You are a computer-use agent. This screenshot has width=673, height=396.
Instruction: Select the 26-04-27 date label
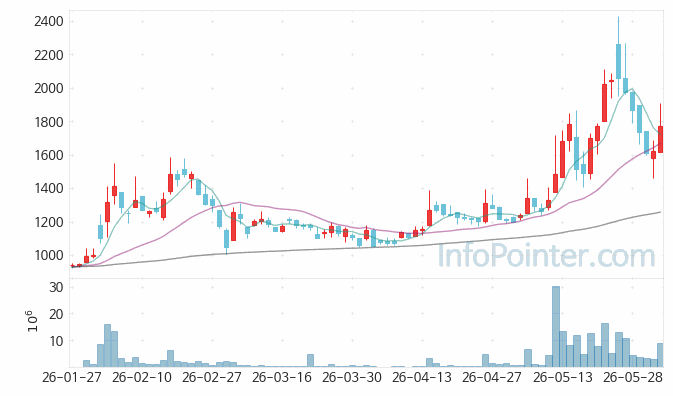[x=492, y=378]
